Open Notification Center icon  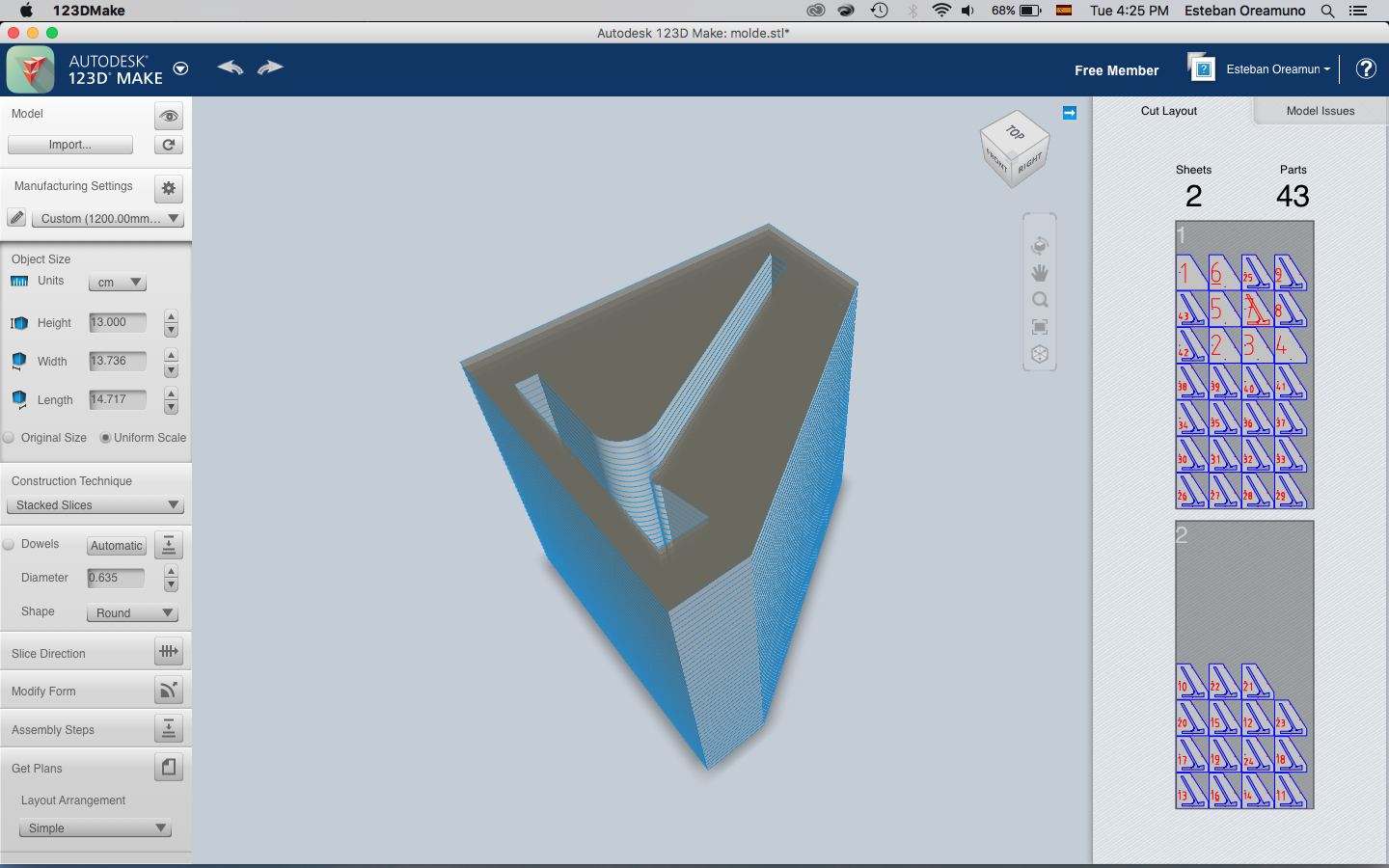pos(1358,11)
